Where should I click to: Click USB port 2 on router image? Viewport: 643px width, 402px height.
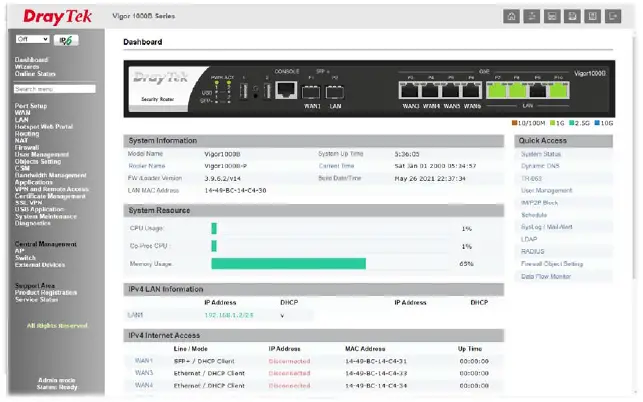tap(267, 91)
